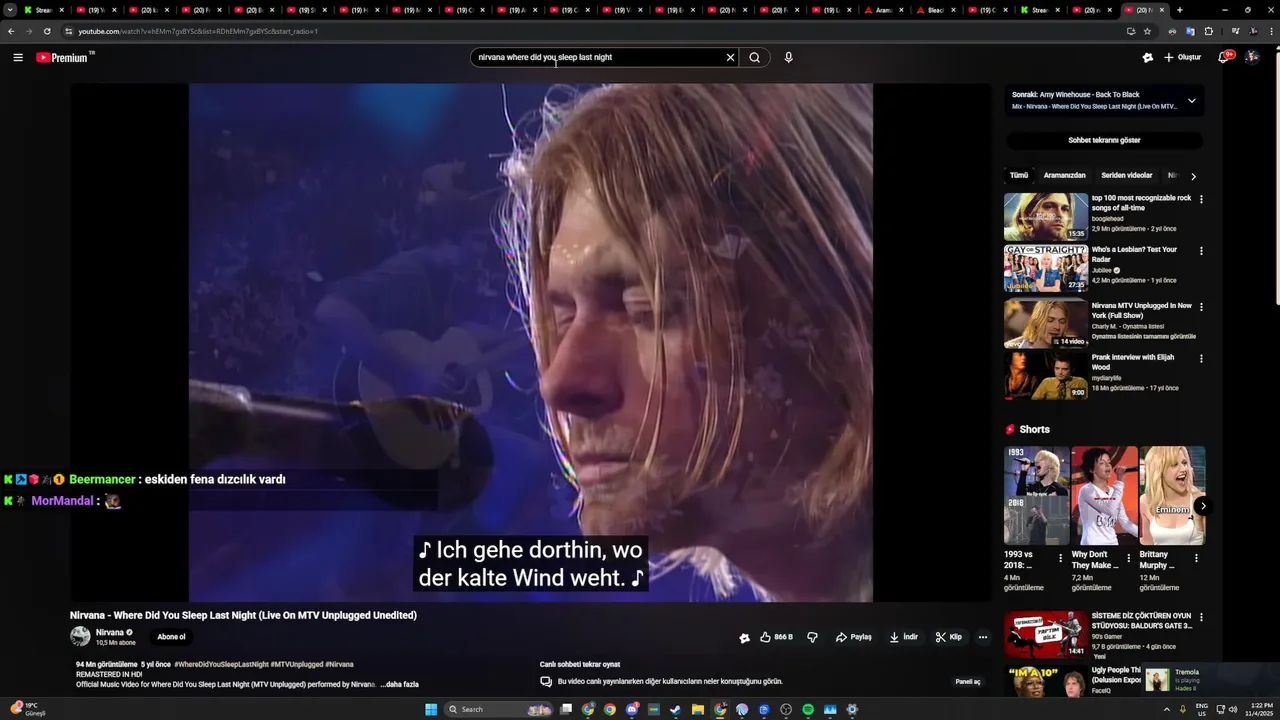Open options for Prank interview with Elijah Wood
This screenshot has width=1280, height=720.
(x=1201, y=358)
